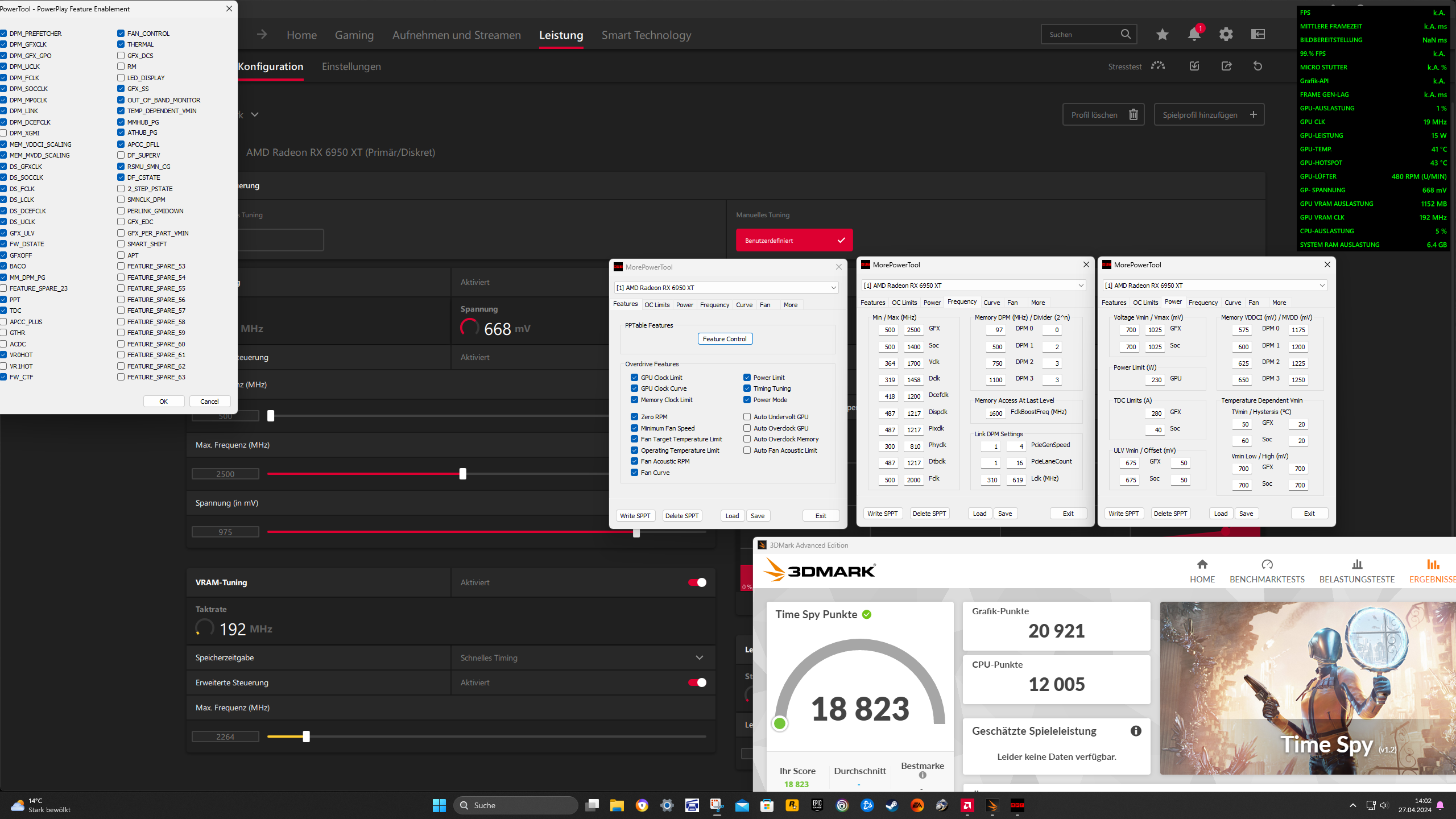
Task: Go to 3DMark Home icon
Action: click(x=1202, y=564)
